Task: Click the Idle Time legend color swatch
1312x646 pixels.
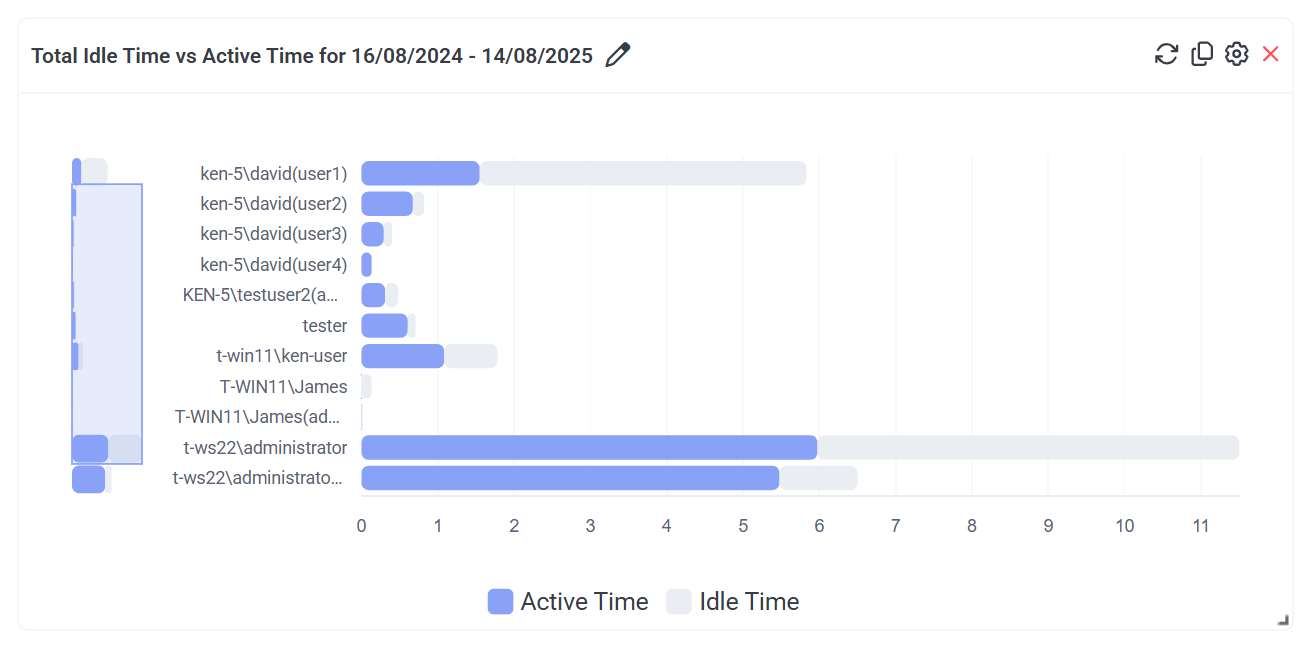Action: pyautogui.click(x=679, y=602)
